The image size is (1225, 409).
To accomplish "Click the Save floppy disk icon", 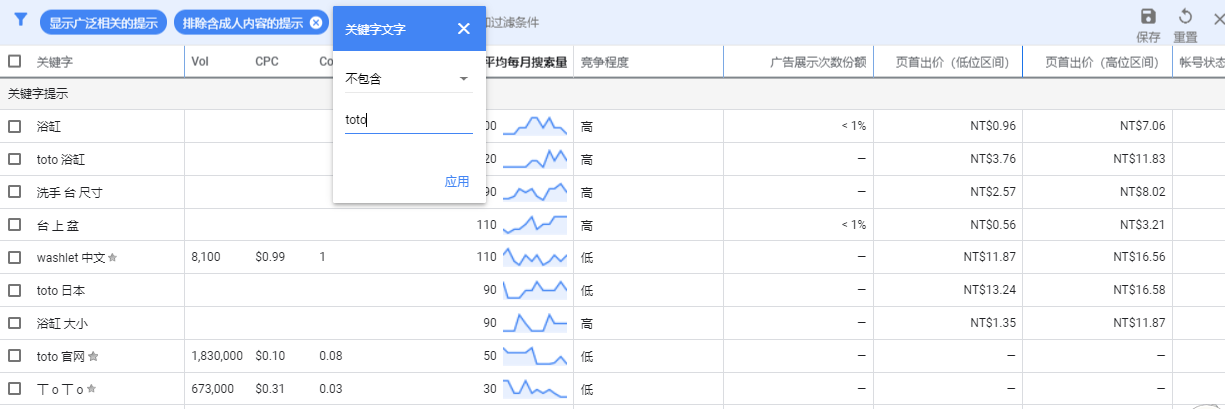I will pos(1148,16).
